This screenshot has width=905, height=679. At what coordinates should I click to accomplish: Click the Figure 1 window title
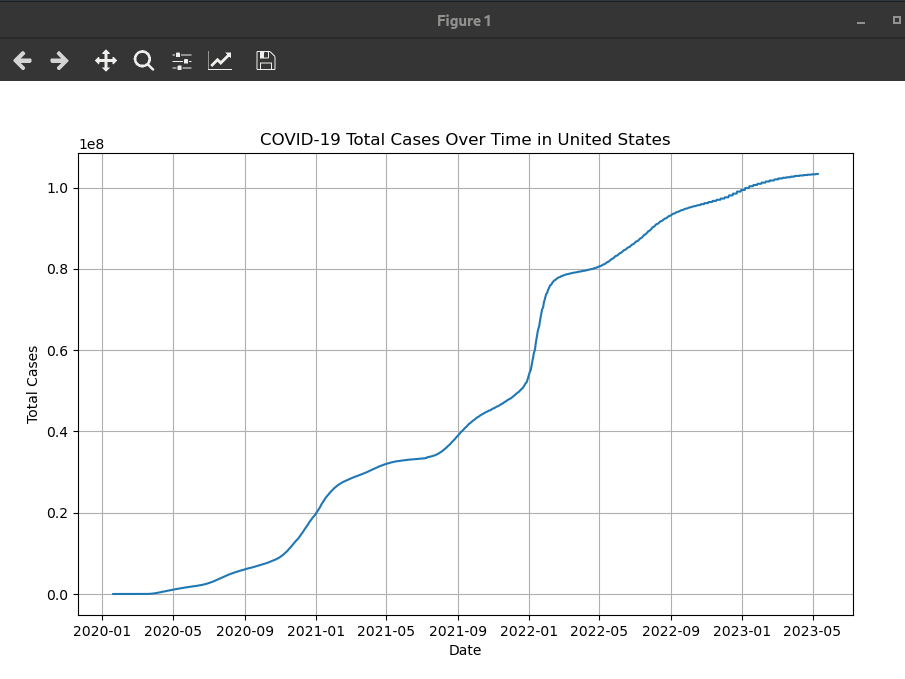pos(464,21)
